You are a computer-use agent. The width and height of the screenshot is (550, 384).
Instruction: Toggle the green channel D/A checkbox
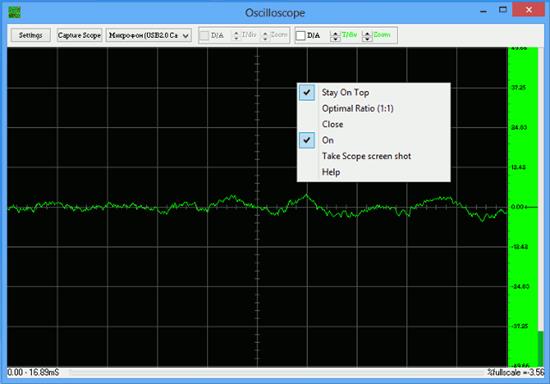tap(301, 35)
